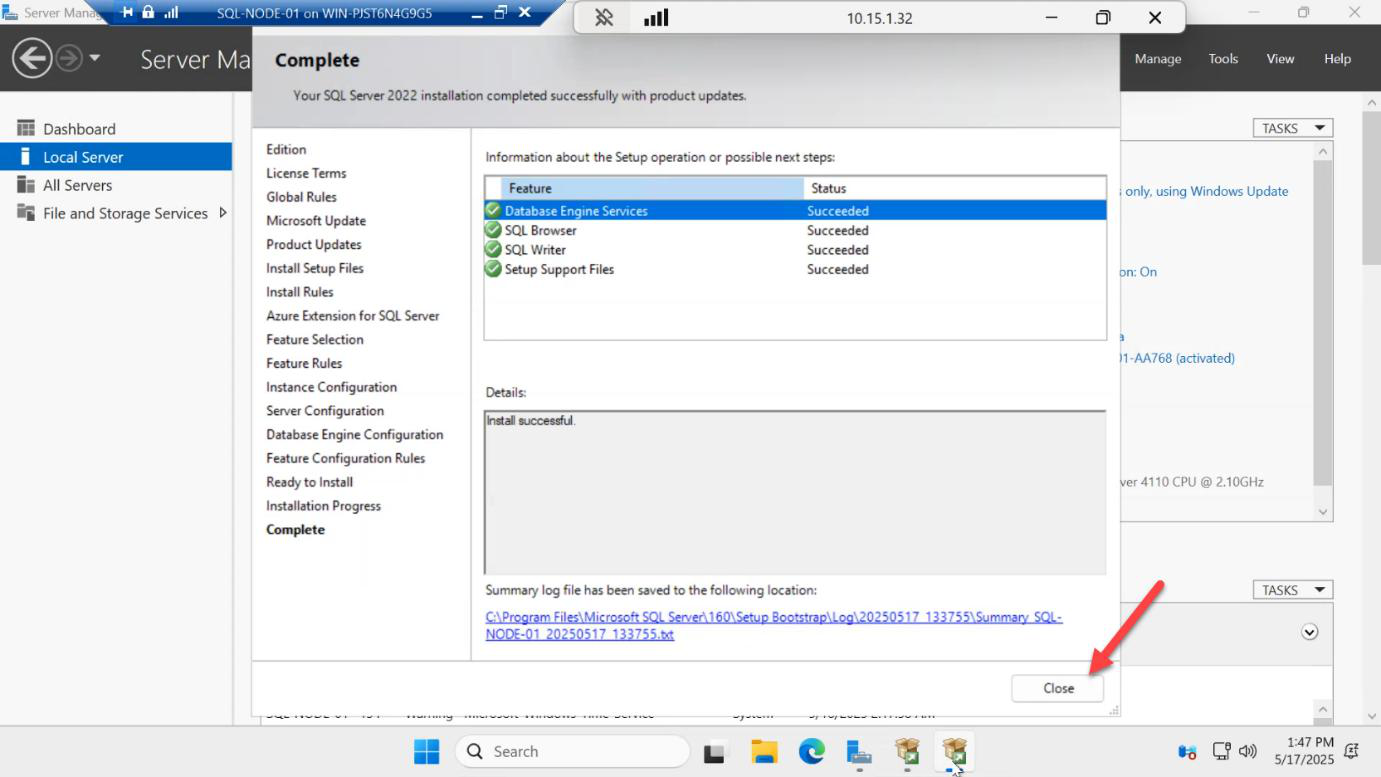Click the Product Updates step
The width and height of the screenshot is (1381, 777).
314,244
